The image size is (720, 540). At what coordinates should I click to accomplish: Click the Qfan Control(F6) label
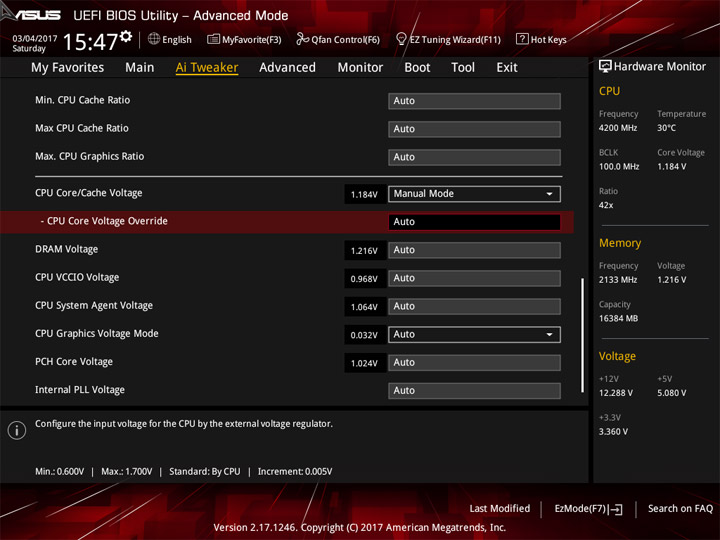coord(345,39)
